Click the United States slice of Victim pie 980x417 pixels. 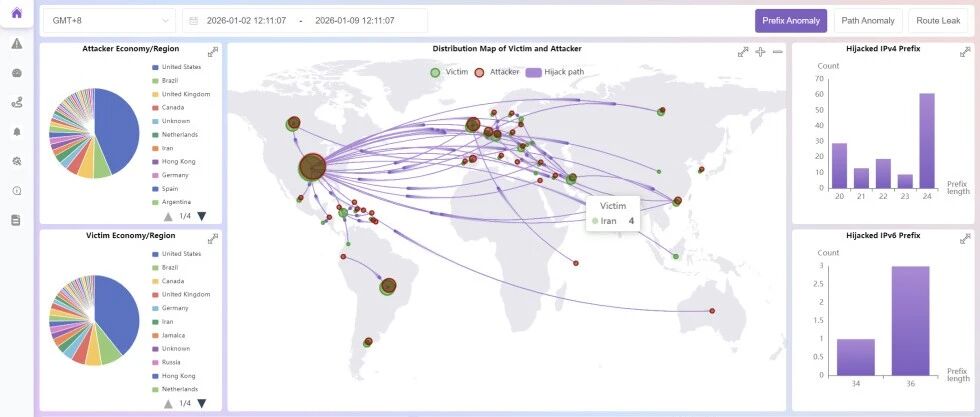119,313
